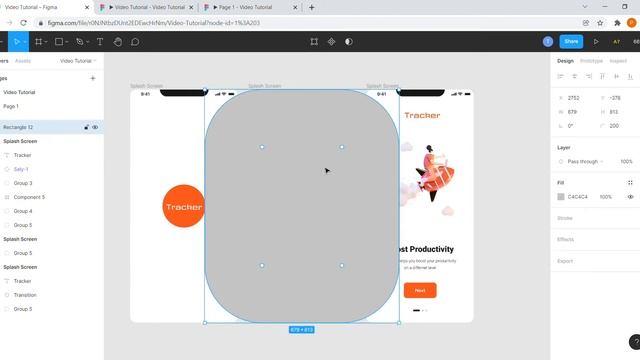This screenshot has height=360, width=640.
Task: Open the Stroke section
Action: [x=565, y=218]
